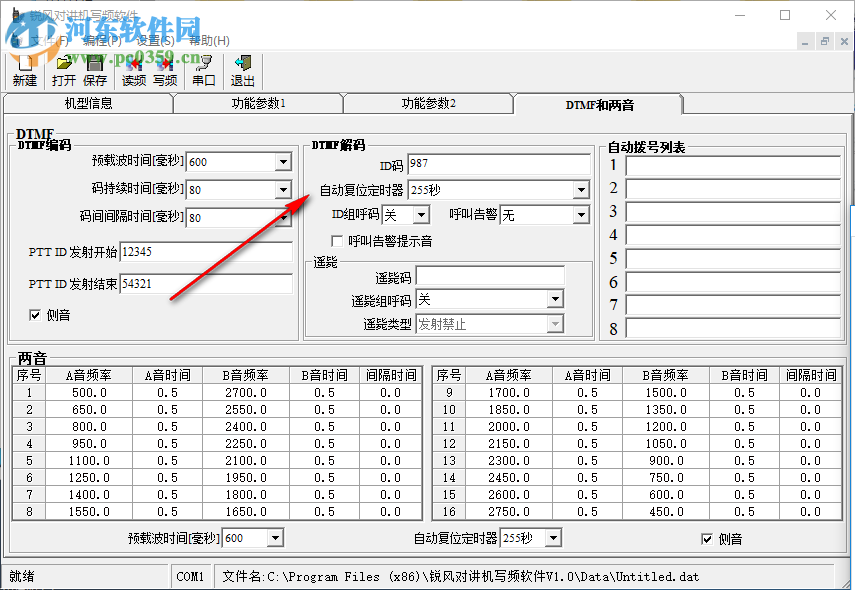Uncheck 侧音 at the bottom right
Viewport: 855px width, 590px height.
point(707,538)
